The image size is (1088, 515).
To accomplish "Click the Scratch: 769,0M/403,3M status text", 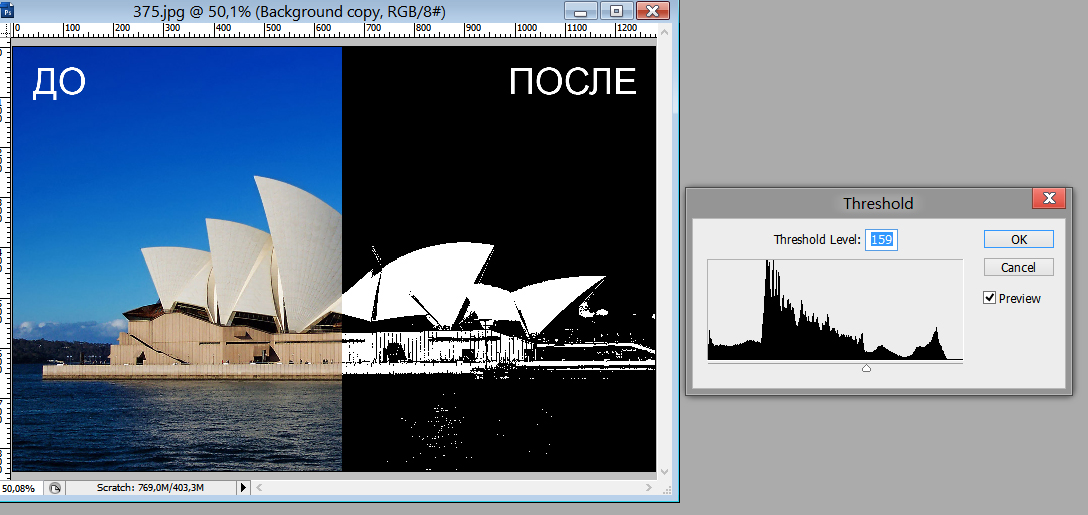I will [x=151, y=488].
